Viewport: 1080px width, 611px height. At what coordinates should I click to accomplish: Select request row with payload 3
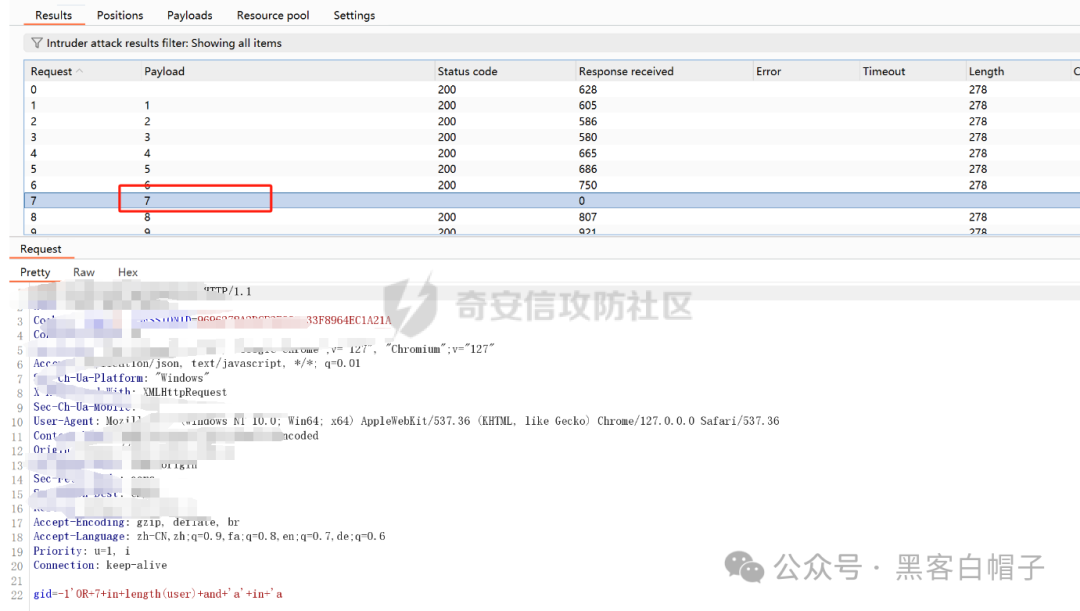click(551, 137)
